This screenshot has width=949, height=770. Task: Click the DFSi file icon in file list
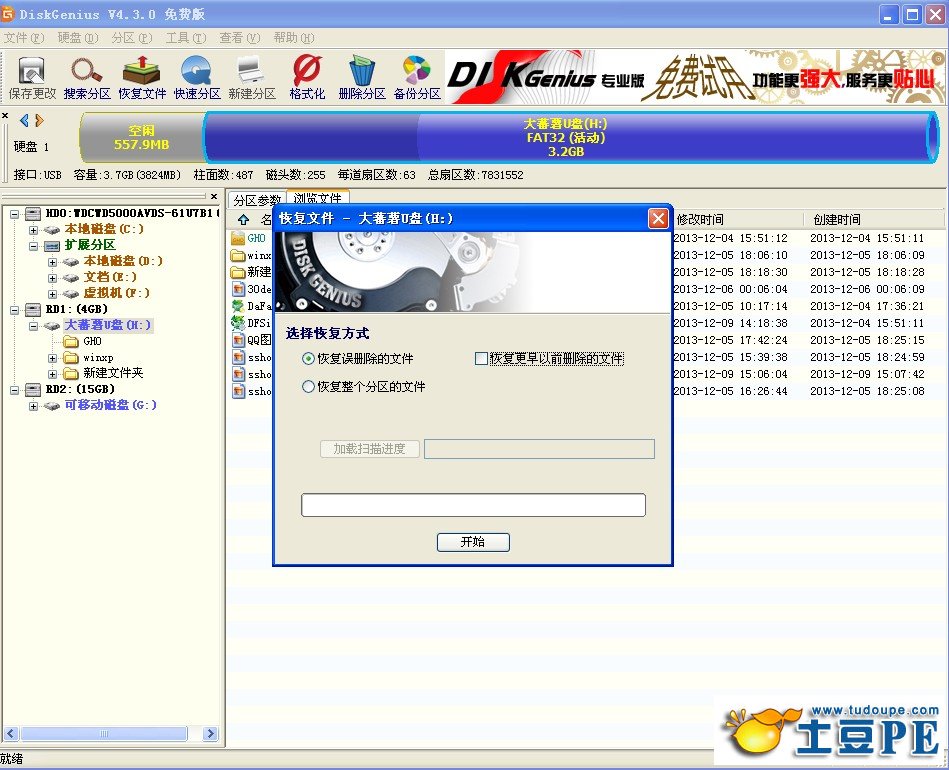[x=237, y=323]
